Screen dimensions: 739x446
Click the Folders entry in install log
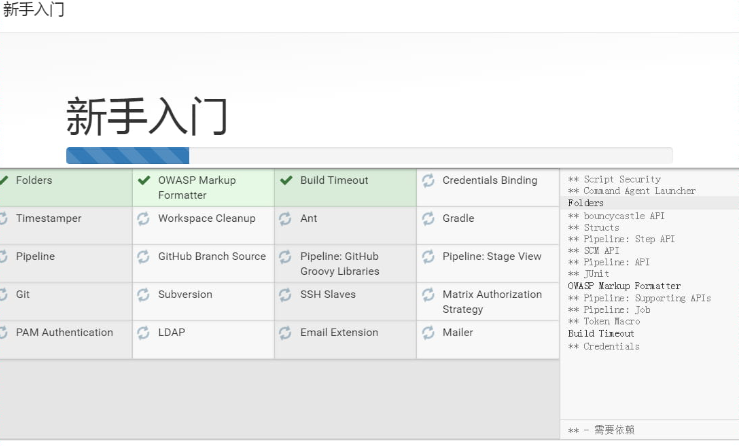[585, 203]
